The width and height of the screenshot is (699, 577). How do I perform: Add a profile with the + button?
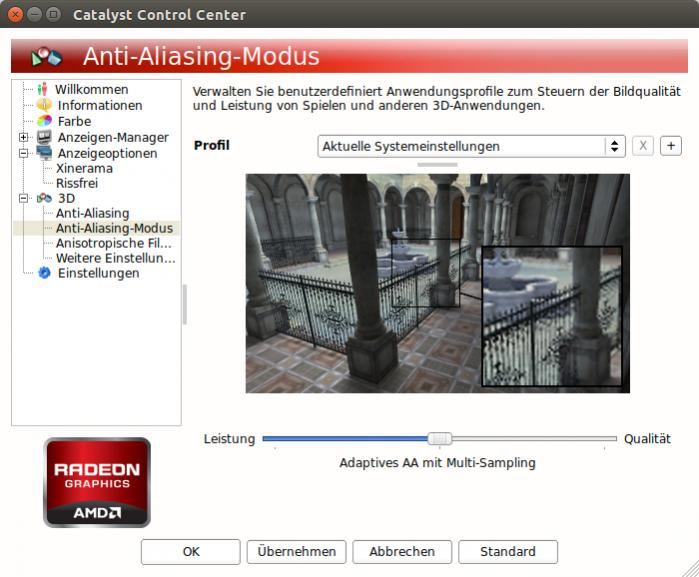[x=671, y=146]
